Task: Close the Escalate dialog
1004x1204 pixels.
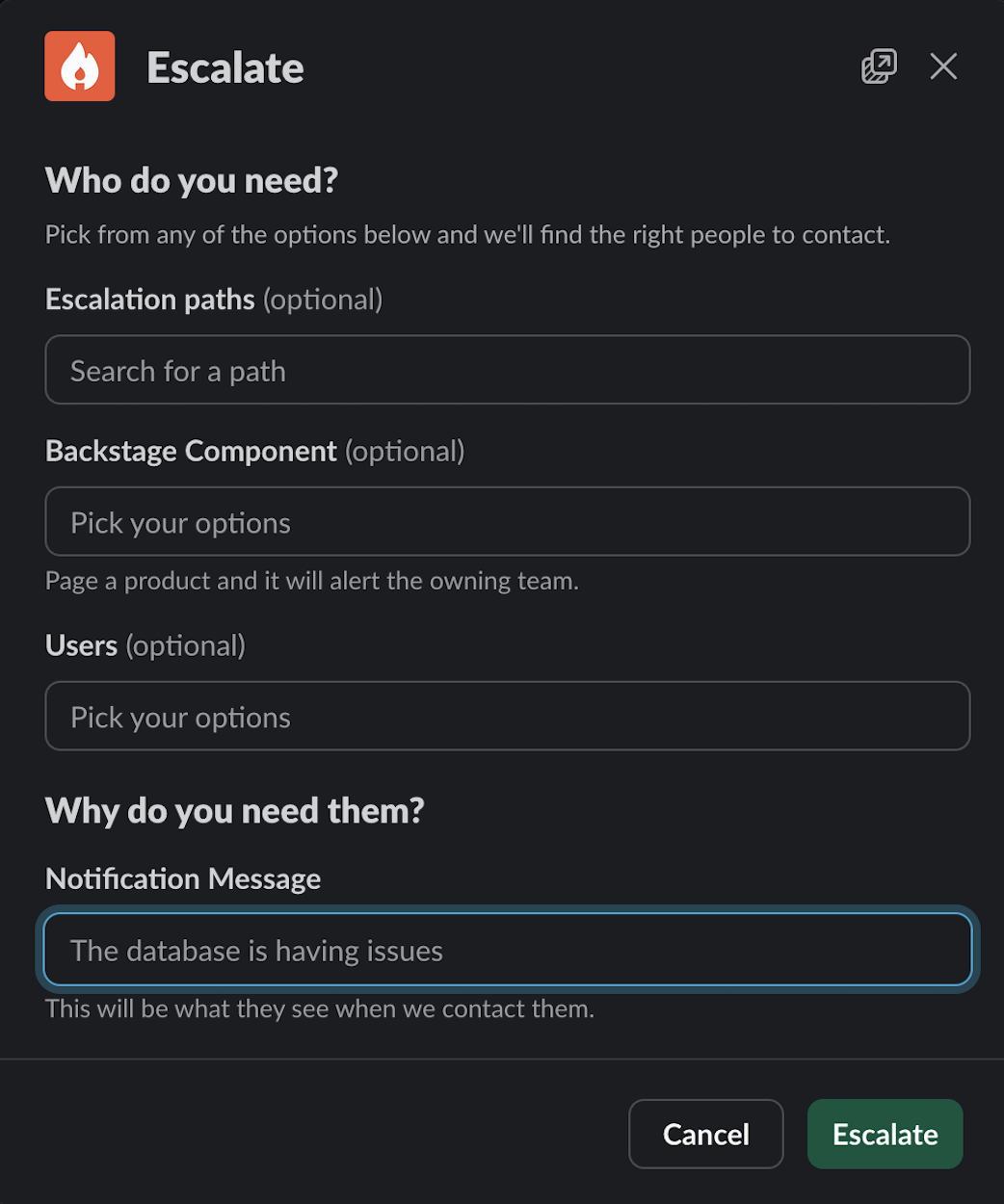Action: click(x=943, y=66)
